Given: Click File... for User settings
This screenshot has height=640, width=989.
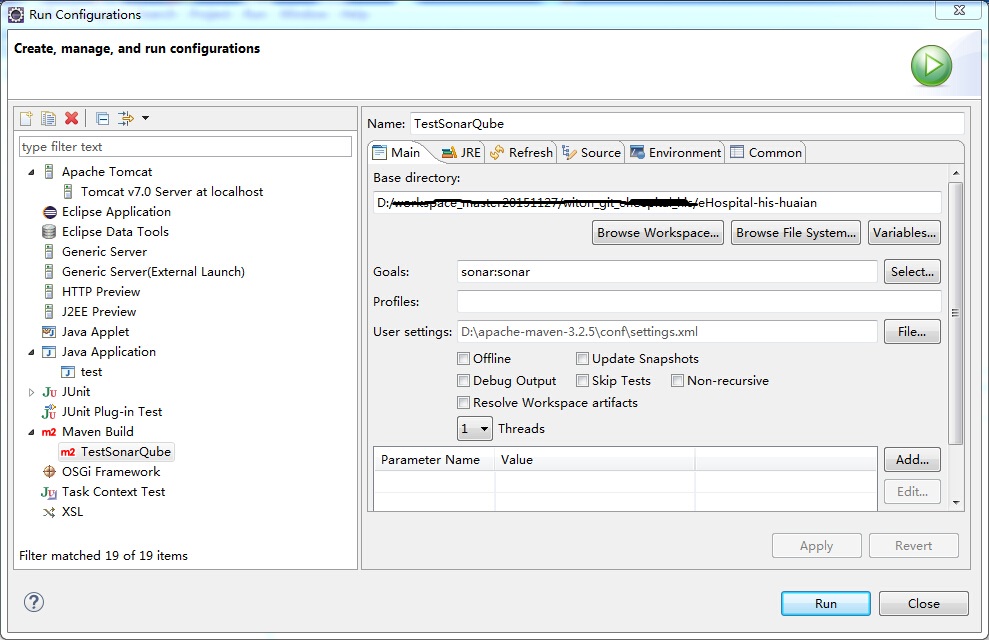Looking at the screenshot, I should (x=912, y=332).
